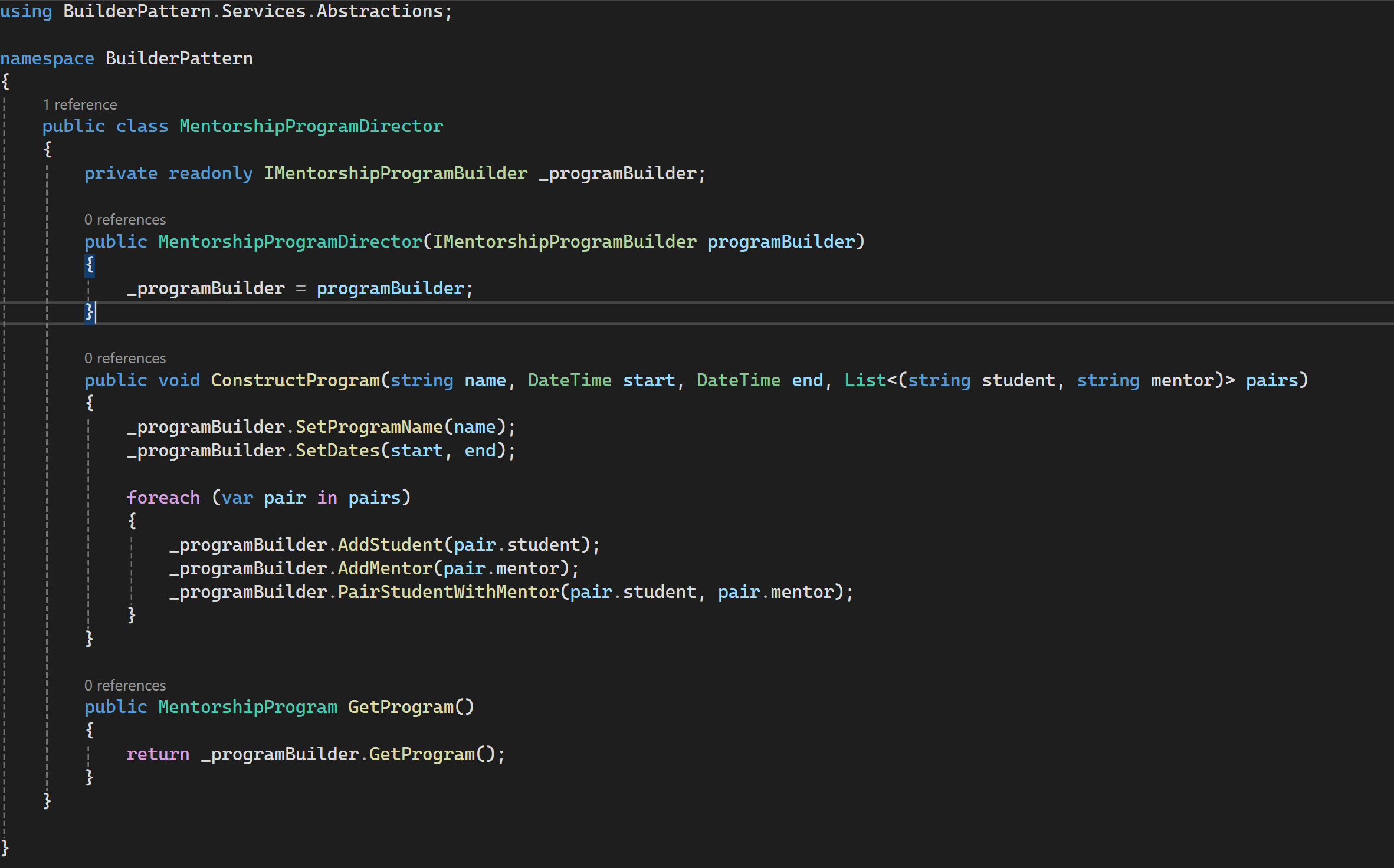This screenshot has height=868, width=1394.
Task: Click the ConstructProgram method name
Action: (x=295, y=380)
